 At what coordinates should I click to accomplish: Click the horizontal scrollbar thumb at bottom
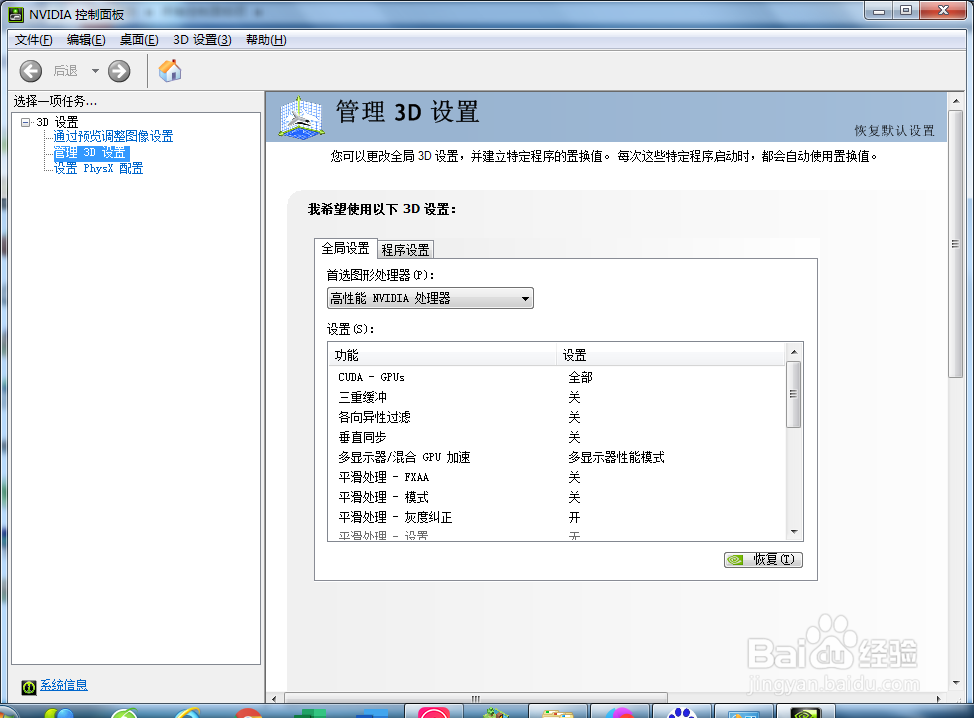(476, 698)
